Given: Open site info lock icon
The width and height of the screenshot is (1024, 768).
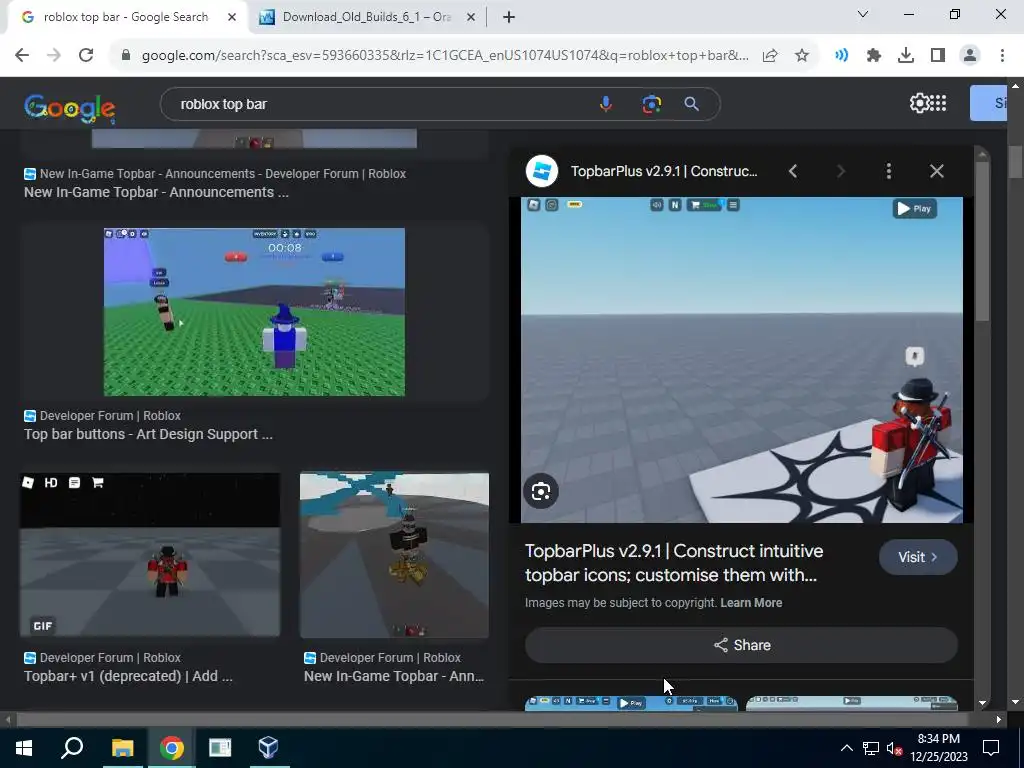Looking at the screenshot, I should 126,56.
